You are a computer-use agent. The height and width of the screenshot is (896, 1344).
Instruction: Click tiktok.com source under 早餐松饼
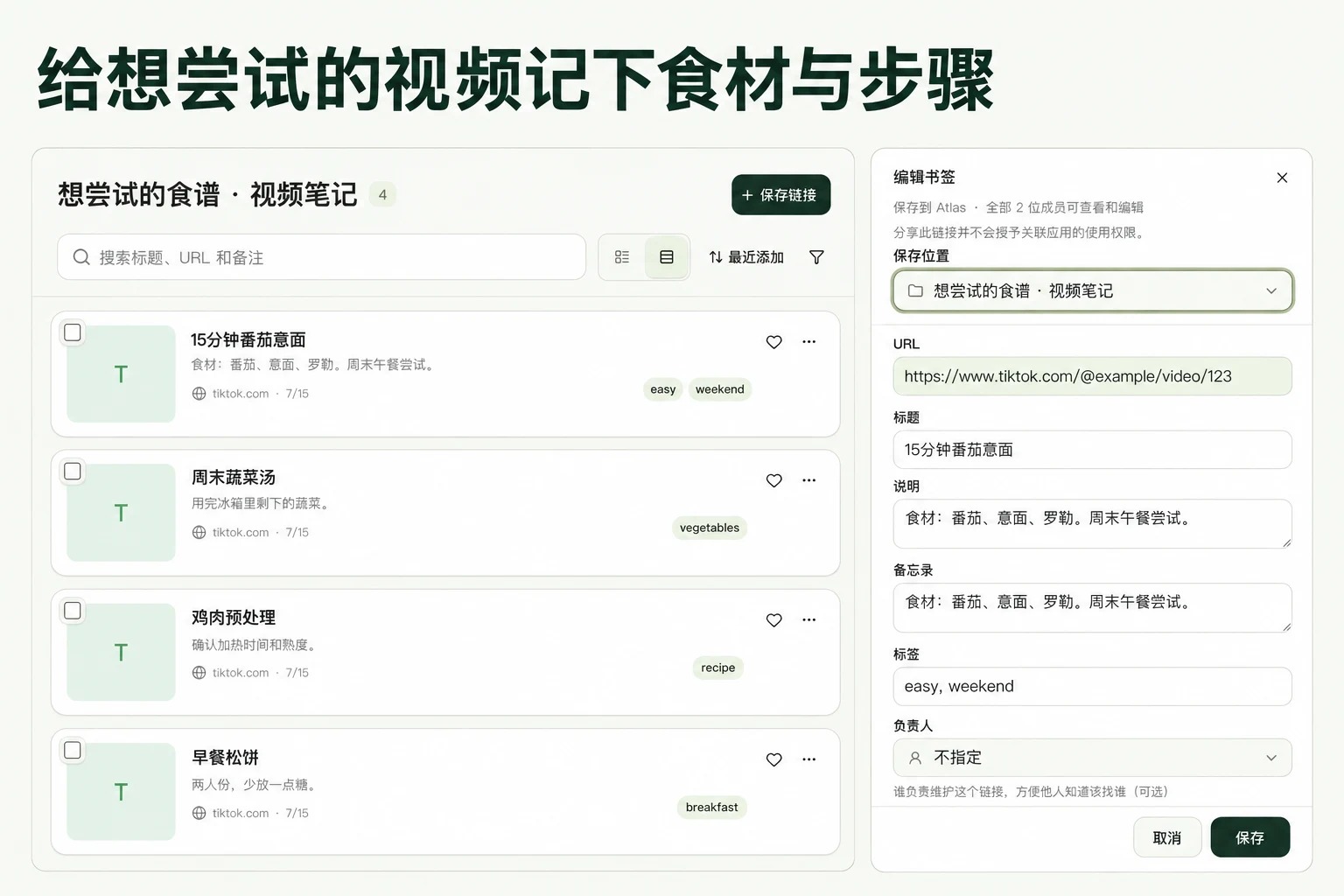(x=241, y=813)
